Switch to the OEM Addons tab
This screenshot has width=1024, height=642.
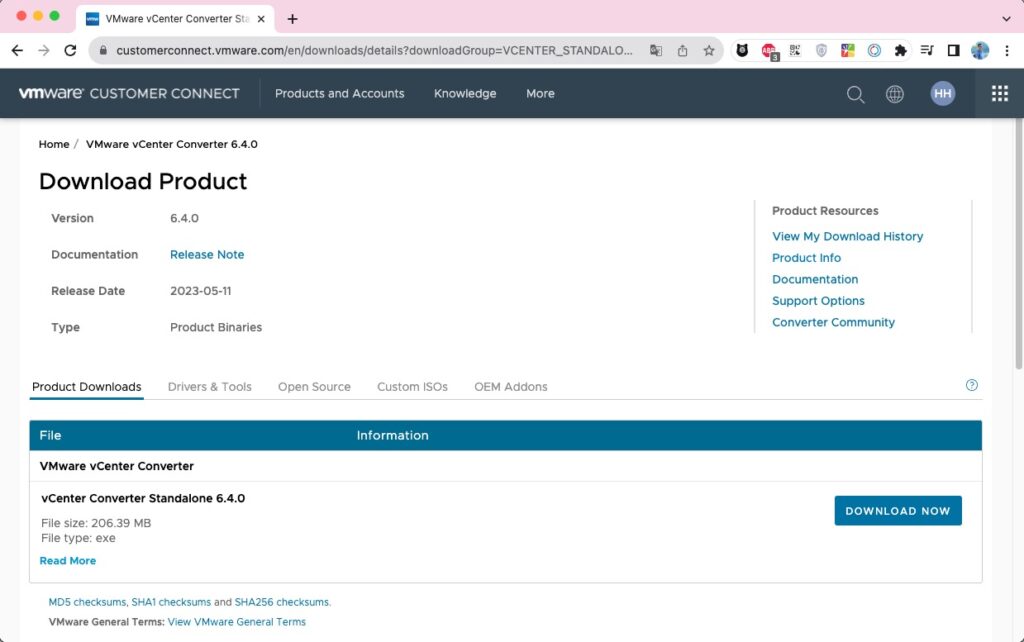511,387
